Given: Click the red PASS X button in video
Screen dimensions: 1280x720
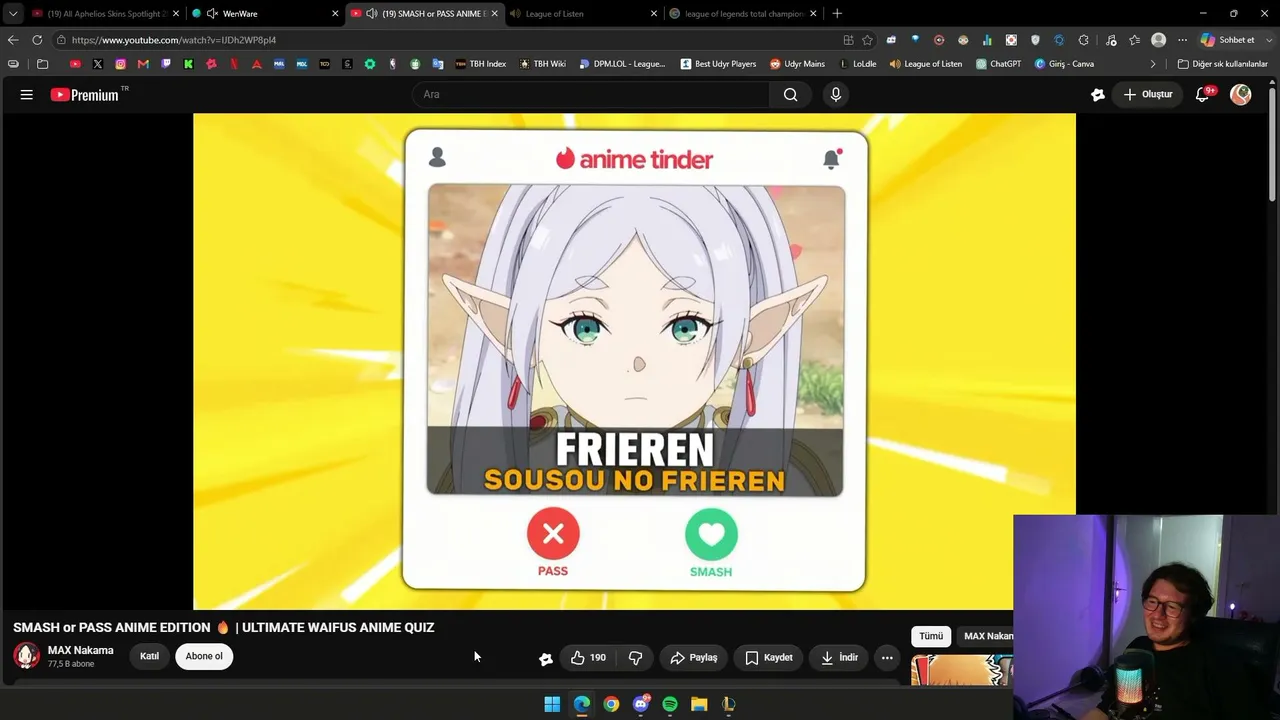Looking at the screenshot, I should [x=553, y=534].
